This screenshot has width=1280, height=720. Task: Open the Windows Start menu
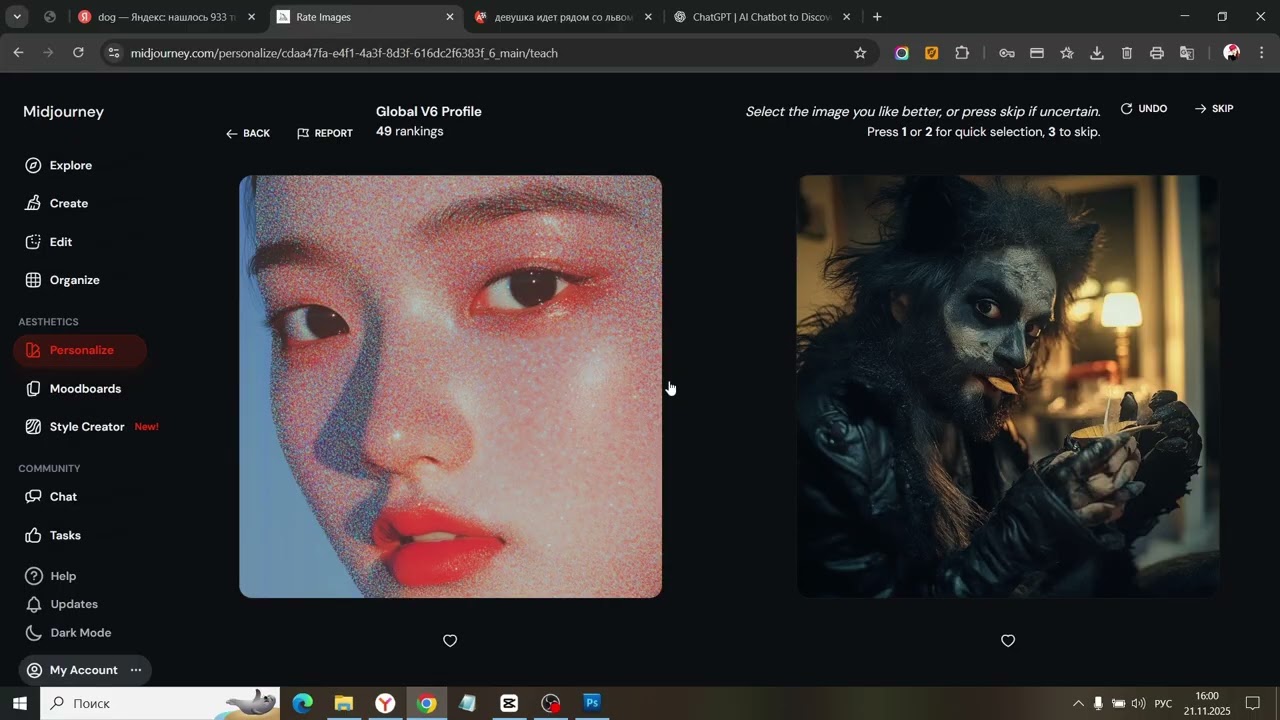click(x=19, y=703)
